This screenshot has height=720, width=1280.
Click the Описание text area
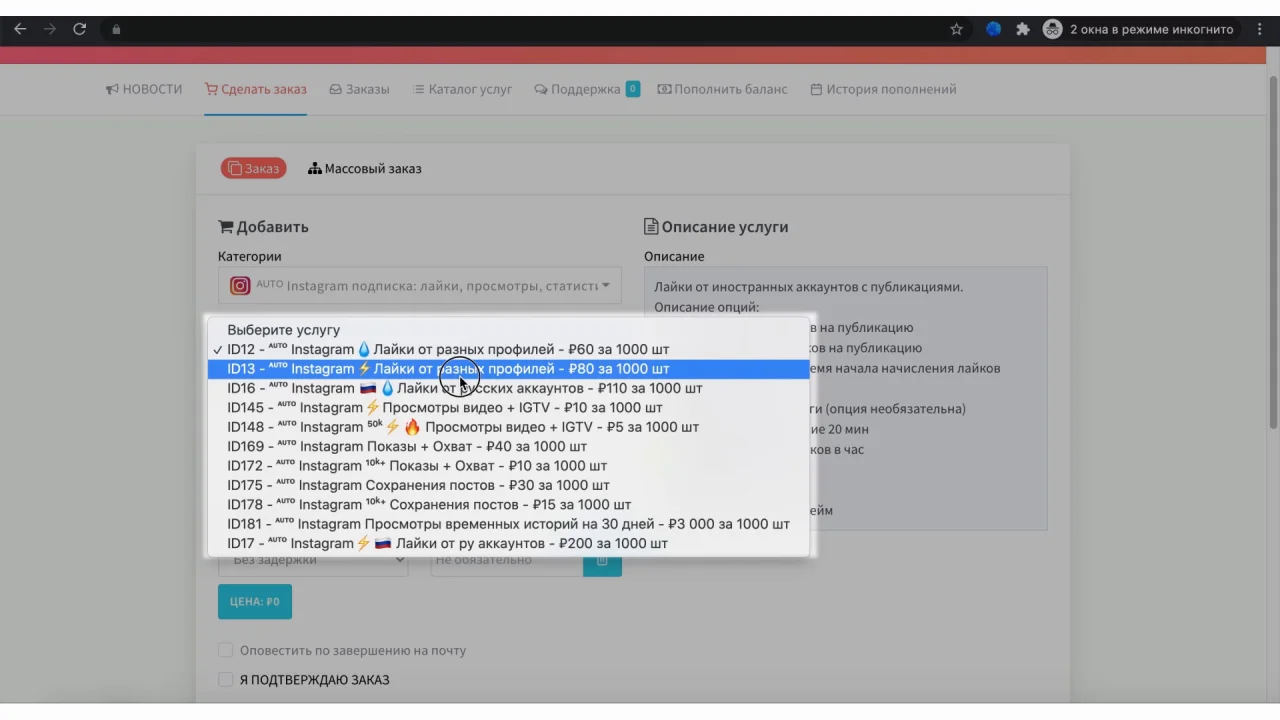[846, 398]
